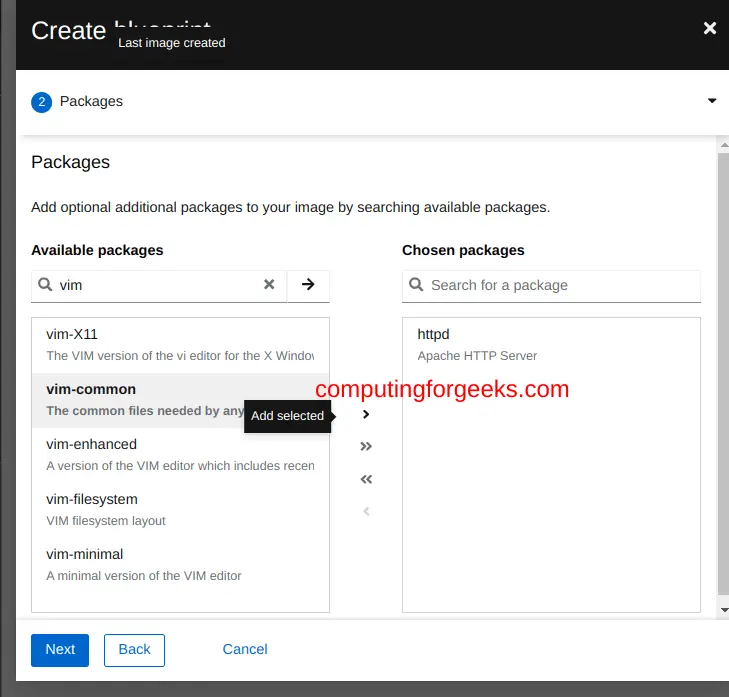Click the vim search field in Available packages
This screenshot has height=697, width=729.
pyautogui.click(x=159, y=285)
